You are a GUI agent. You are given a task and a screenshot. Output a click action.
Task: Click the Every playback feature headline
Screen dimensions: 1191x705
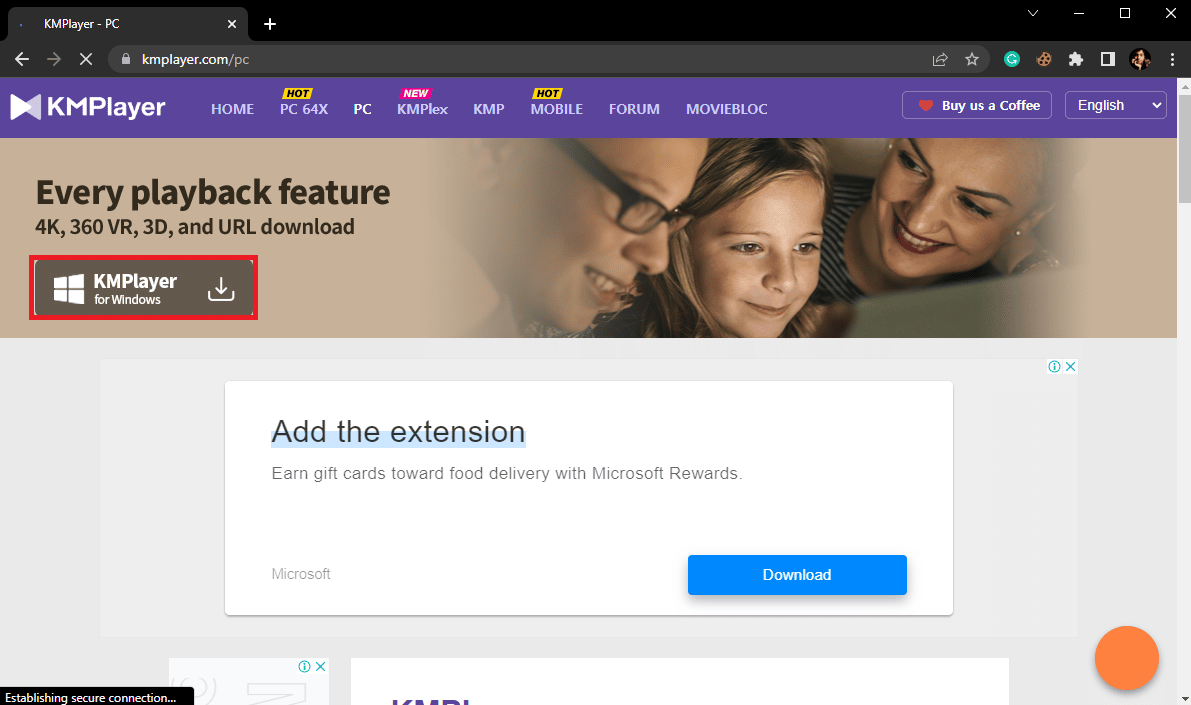click(x=213, y=192)
